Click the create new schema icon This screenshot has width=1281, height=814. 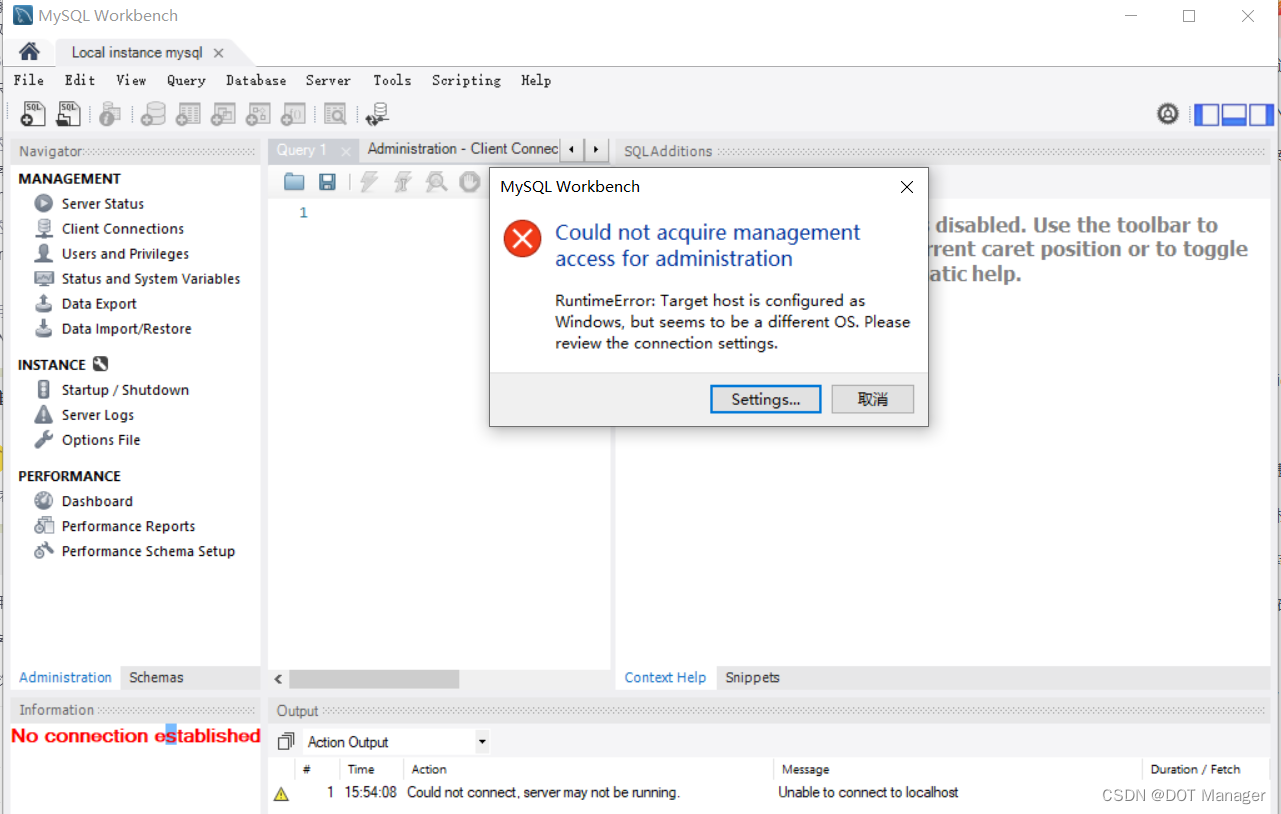point(153,114)
